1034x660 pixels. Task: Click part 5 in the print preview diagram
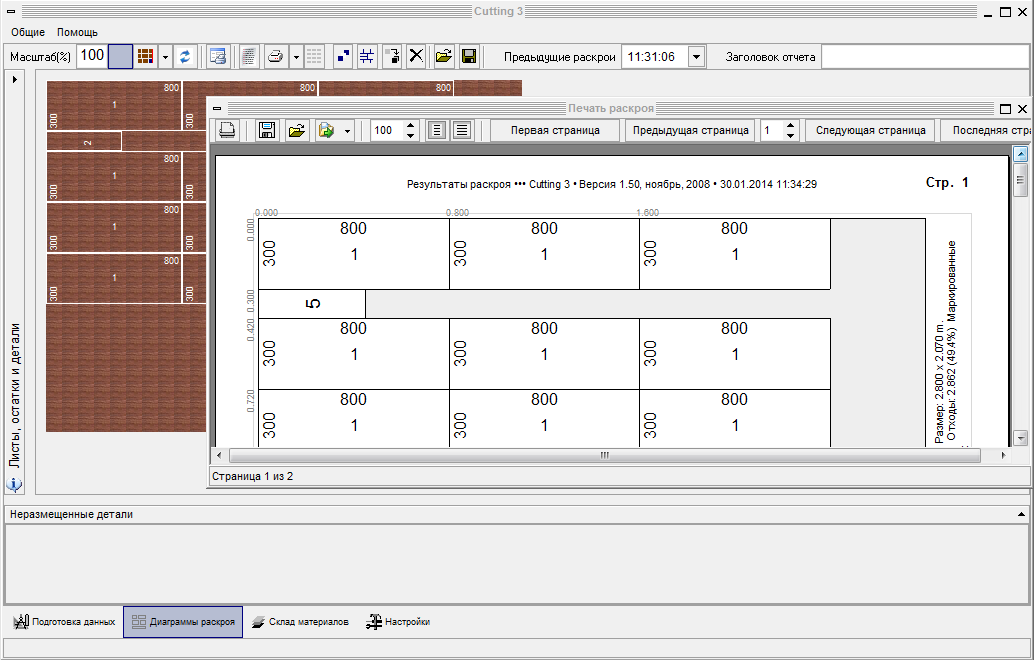pos(312,303)
